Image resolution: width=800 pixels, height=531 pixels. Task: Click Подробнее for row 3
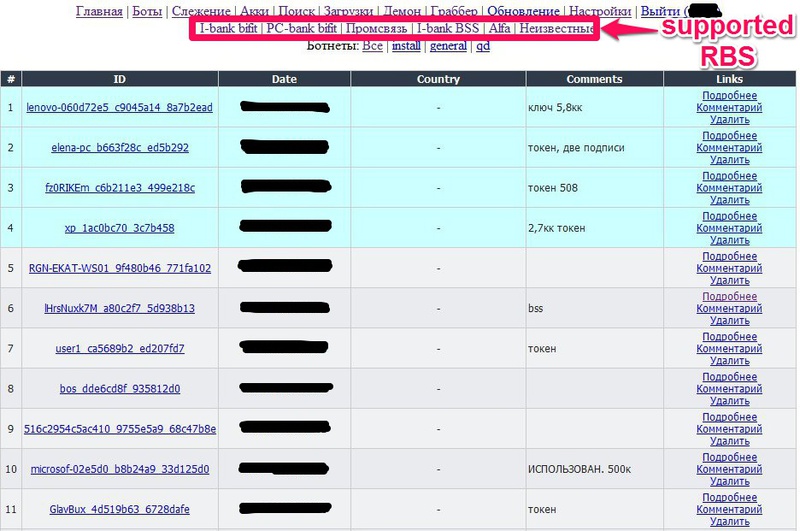tap(729, 176)
